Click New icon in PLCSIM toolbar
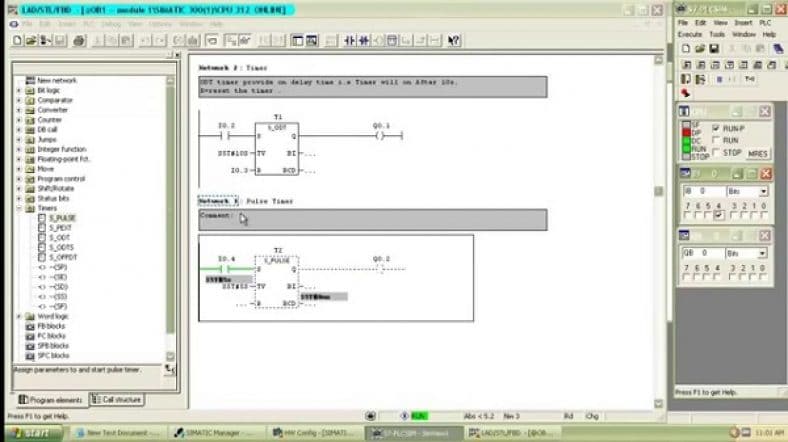 686,49
